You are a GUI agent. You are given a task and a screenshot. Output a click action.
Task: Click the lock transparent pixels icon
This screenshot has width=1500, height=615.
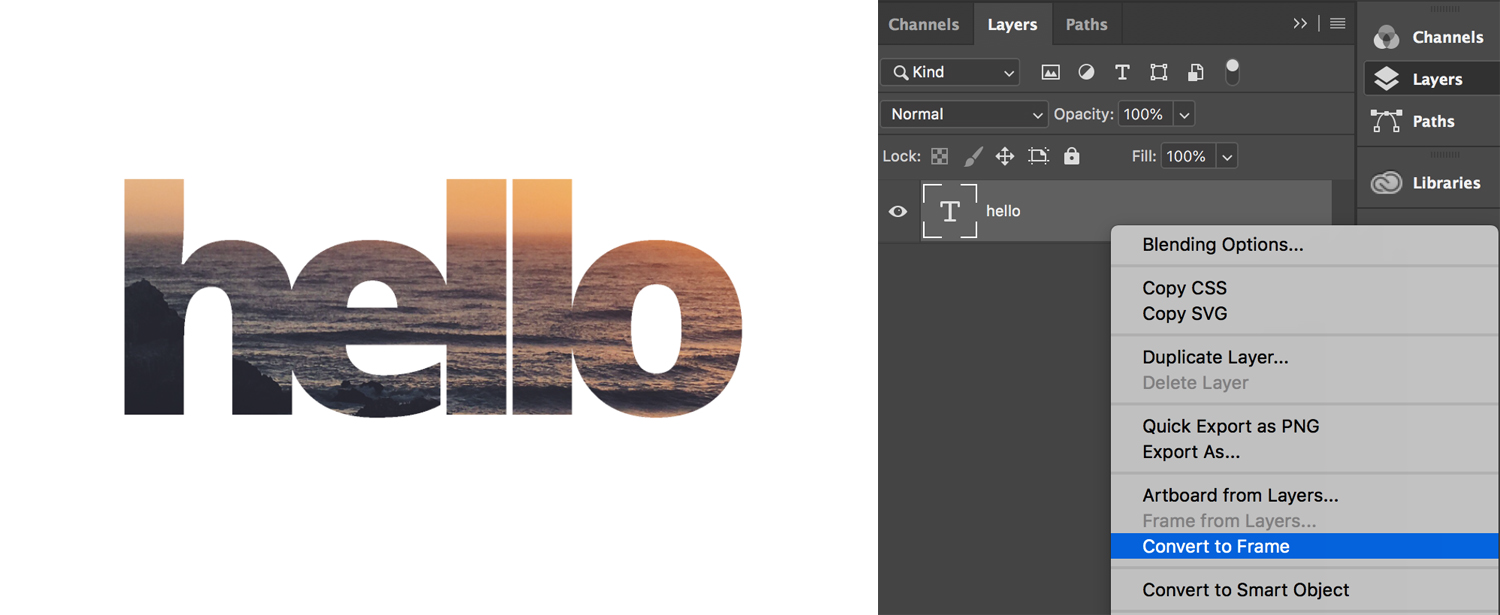(x=939, y=156)
